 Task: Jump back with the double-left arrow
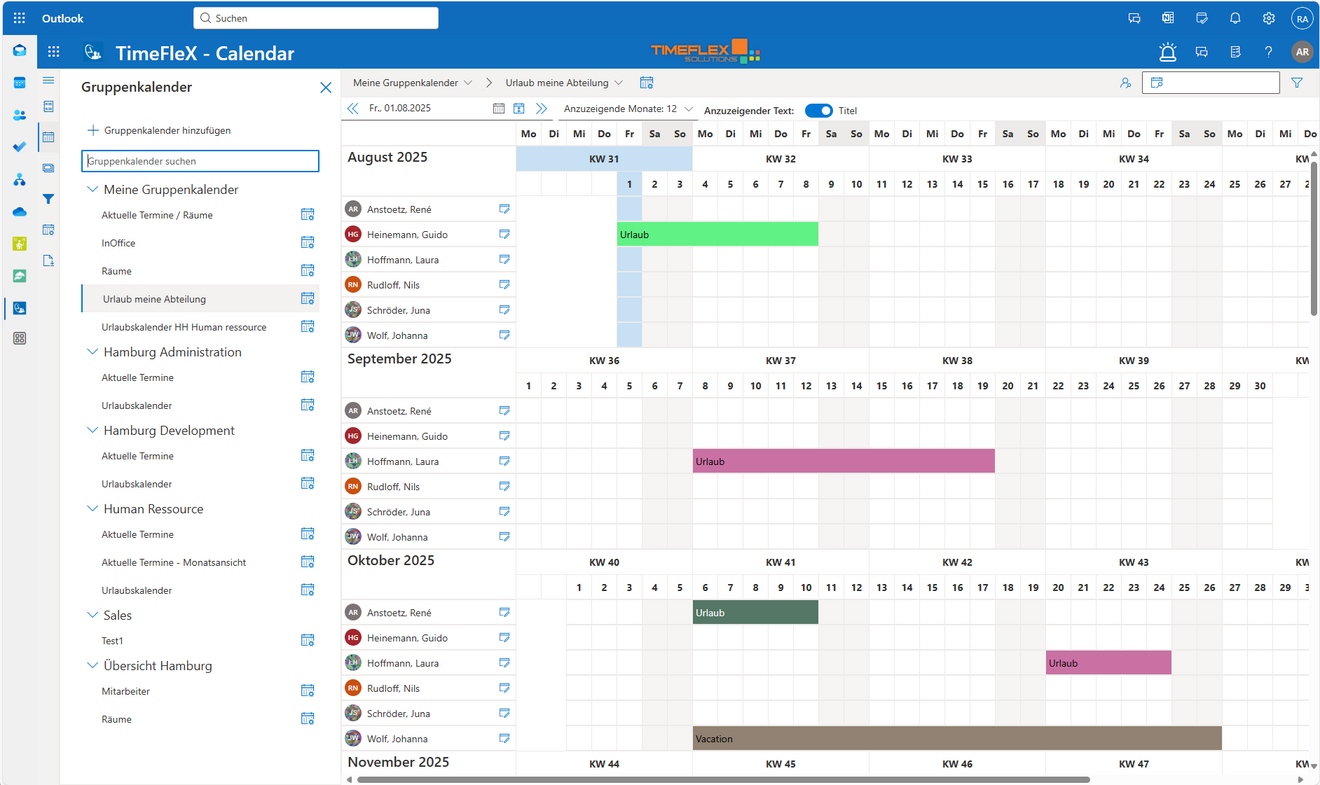click(352, 108)
